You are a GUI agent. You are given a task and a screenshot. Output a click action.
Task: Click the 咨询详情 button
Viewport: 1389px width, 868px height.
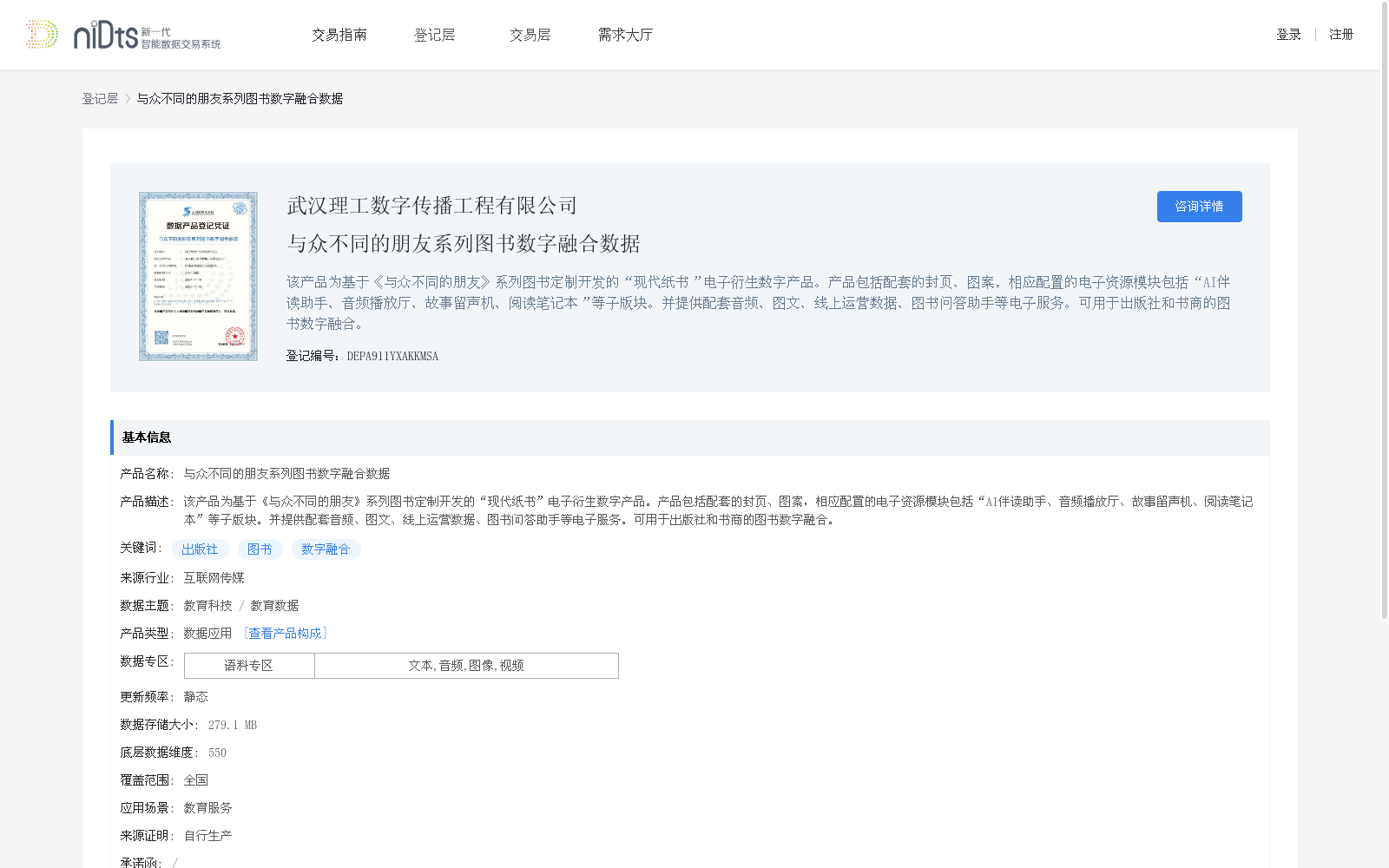point(1200,207)
